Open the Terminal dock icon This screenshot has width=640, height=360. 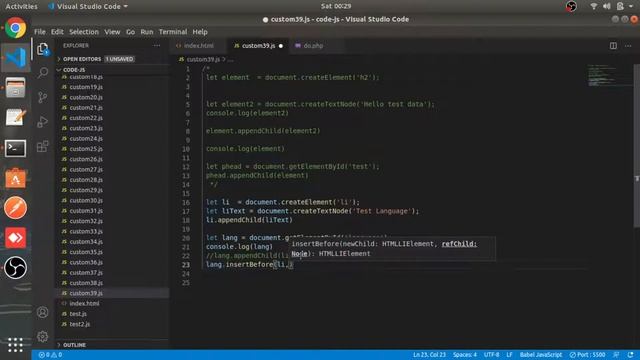[16, 148]
